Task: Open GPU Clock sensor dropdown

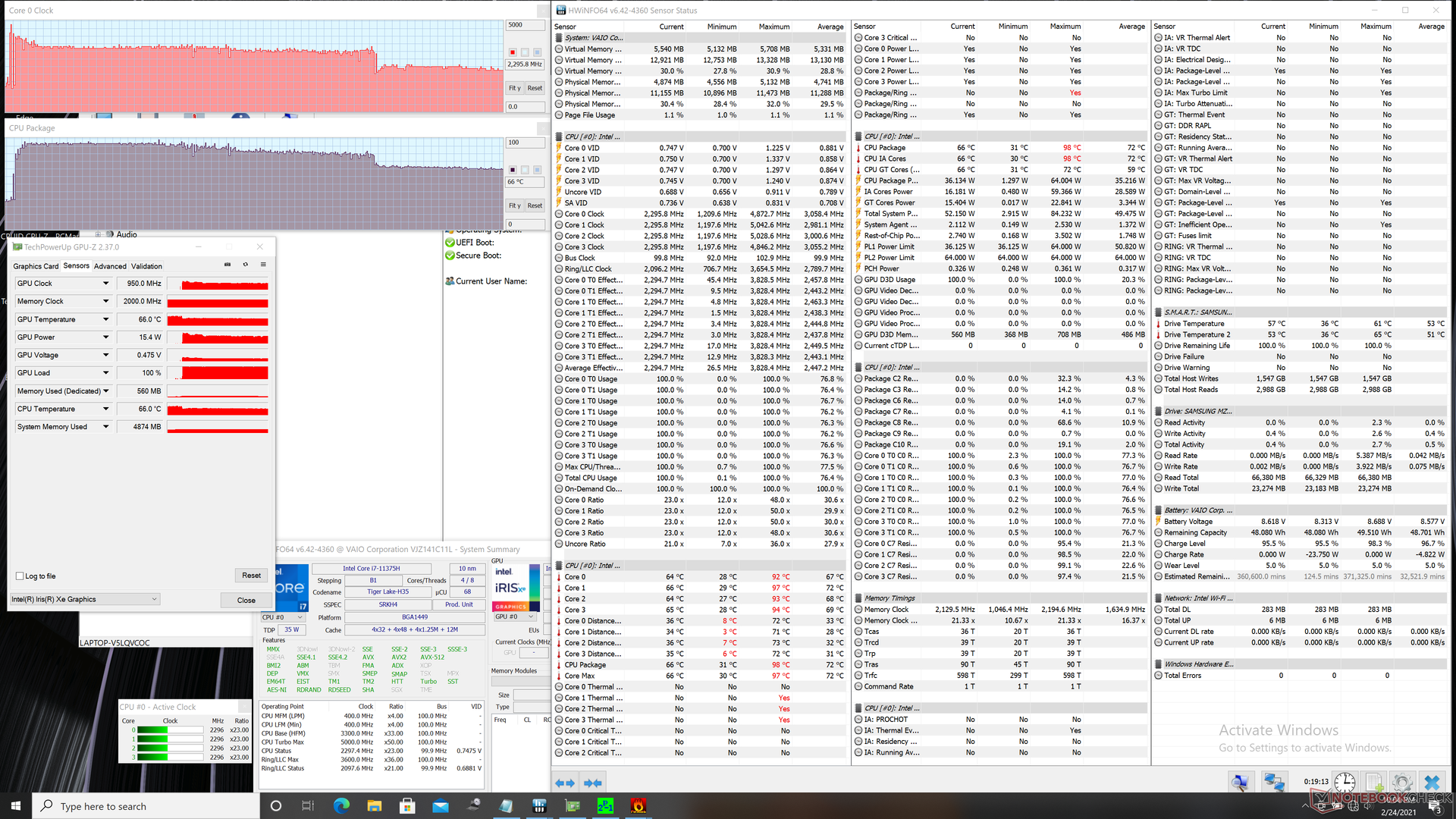Action: click(x=105, y=283)
